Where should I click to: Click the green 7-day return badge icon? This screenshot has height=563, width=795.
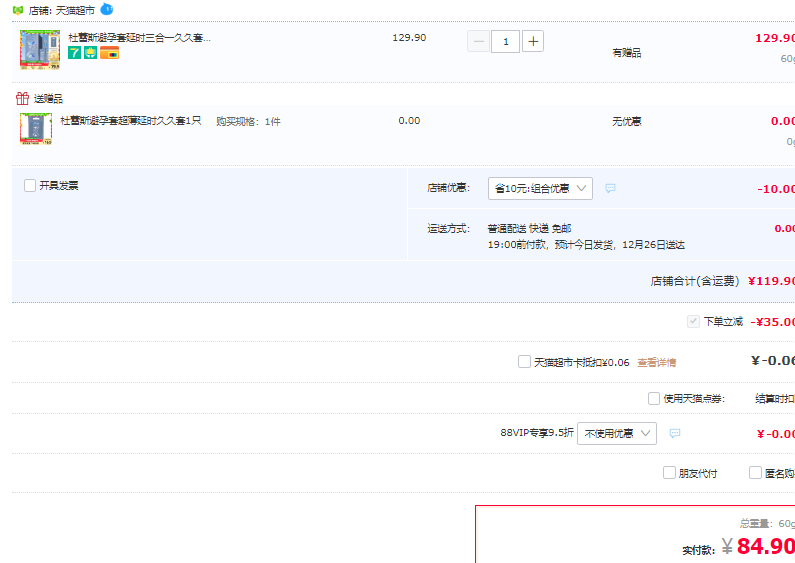point(75,53)
